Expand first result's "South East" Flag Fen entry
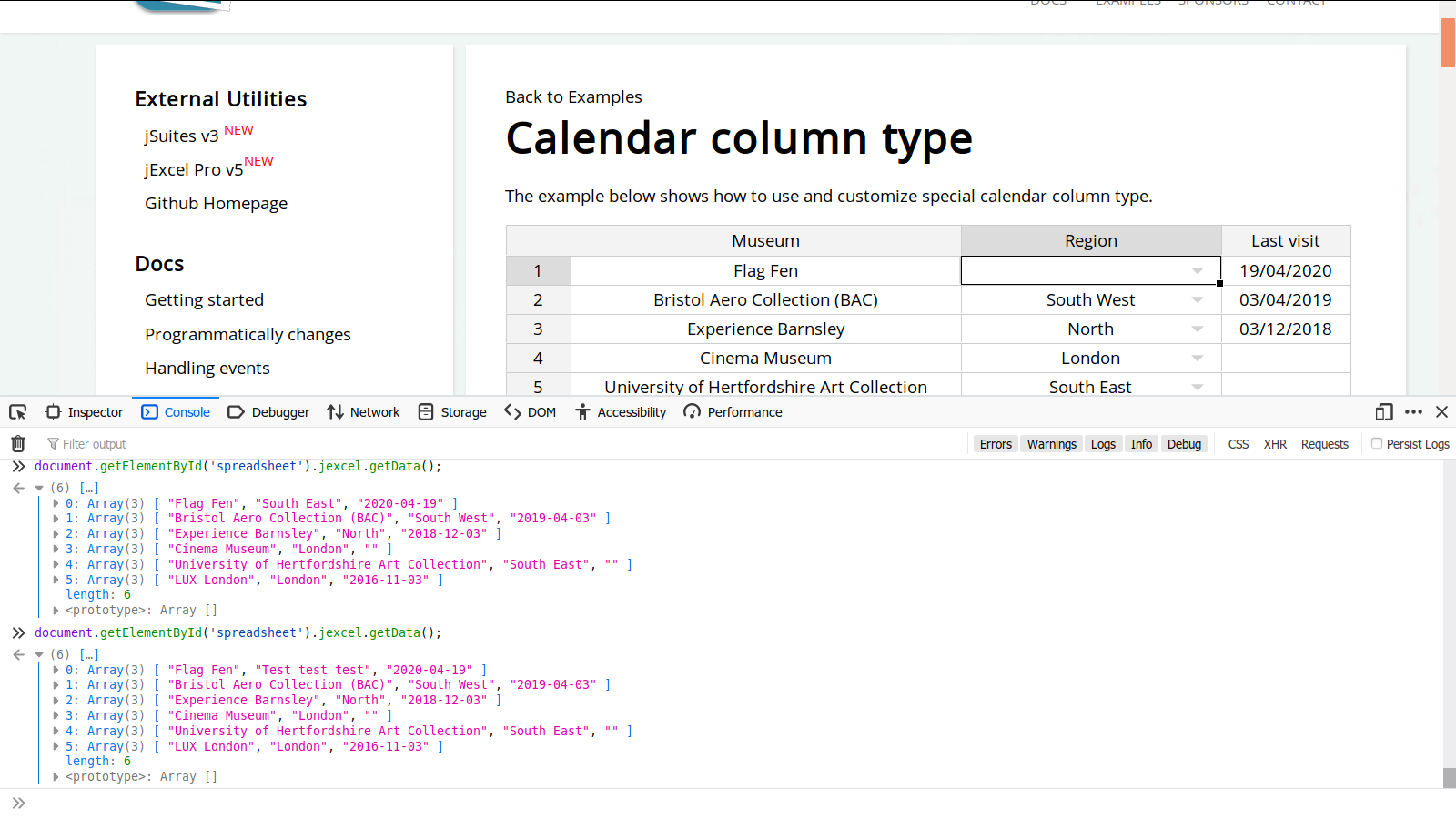1456x819 pixels. [x=56, y=503]
